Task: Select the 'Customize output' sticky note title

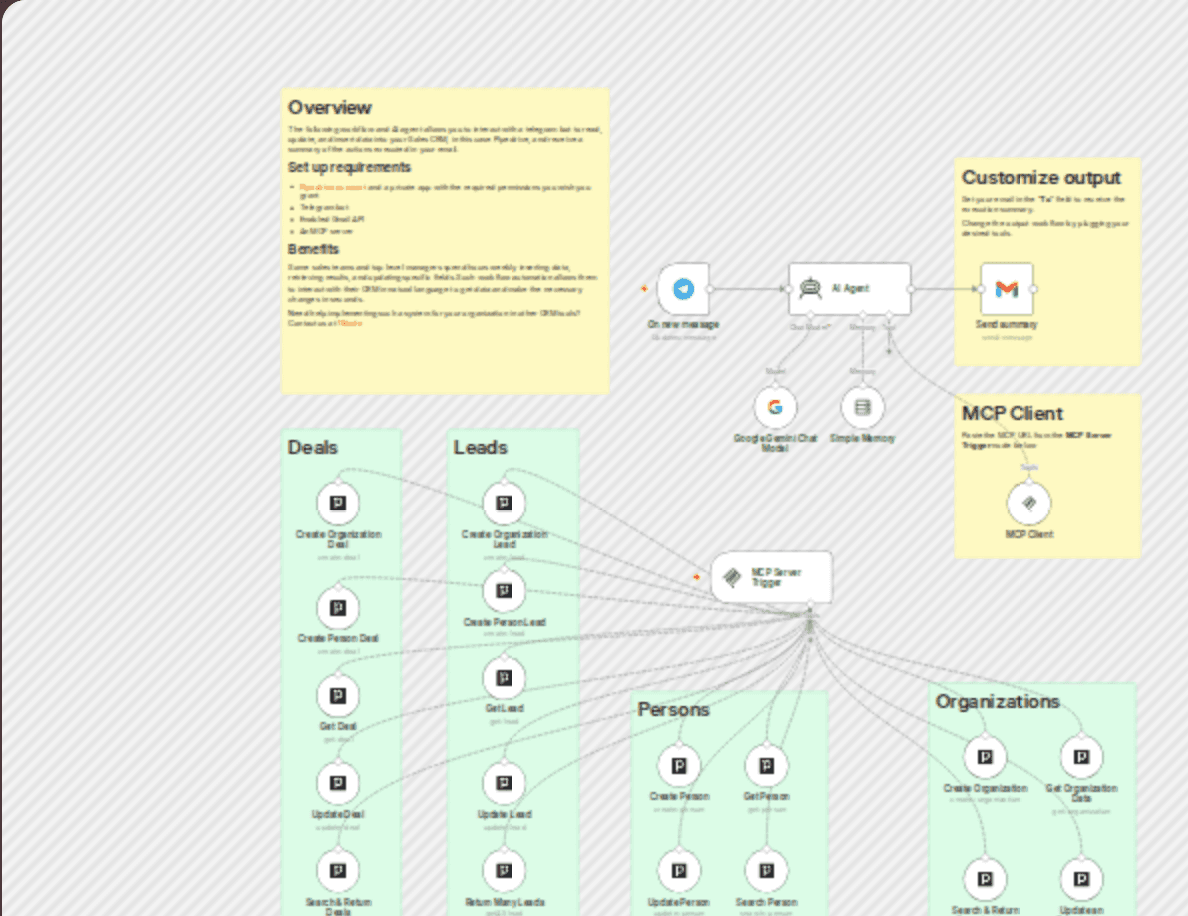Action: click(1041, 177)
